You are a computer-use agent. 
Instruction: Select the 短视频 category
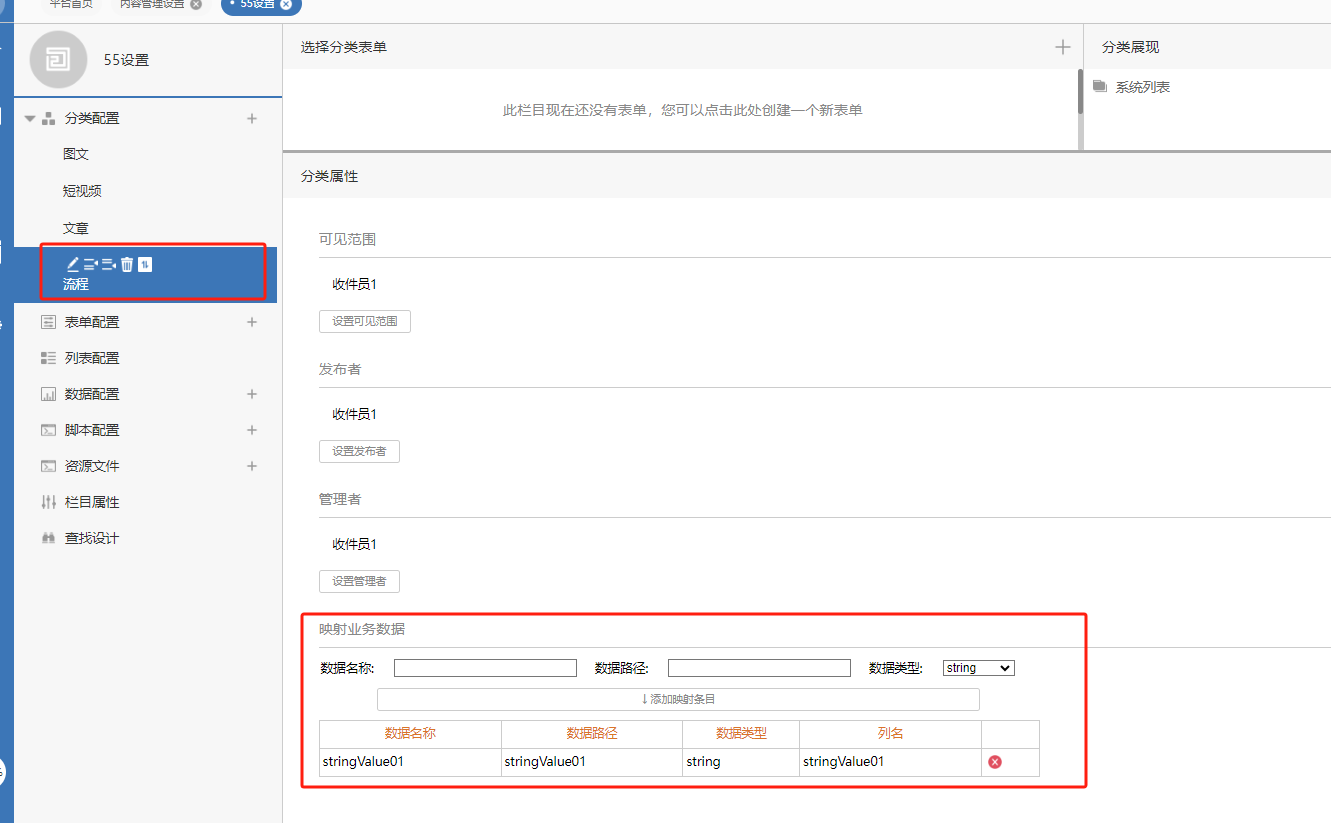pyautogui.click(x=82, y=191)
